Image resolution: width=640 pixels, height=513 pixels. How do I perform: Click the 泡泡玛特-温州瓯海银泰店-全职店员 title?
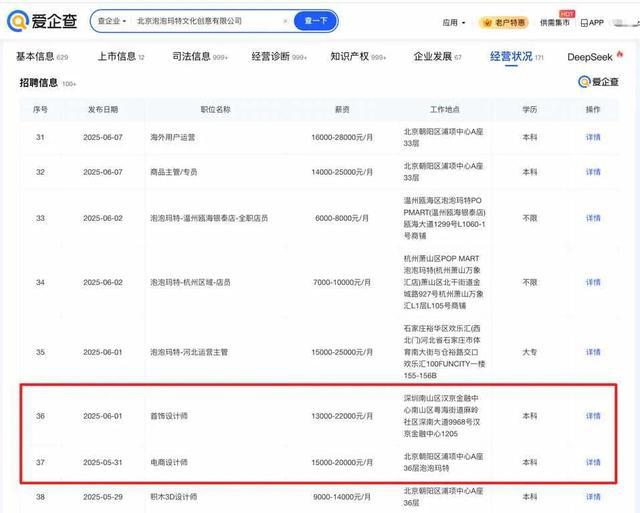[209, 218]
